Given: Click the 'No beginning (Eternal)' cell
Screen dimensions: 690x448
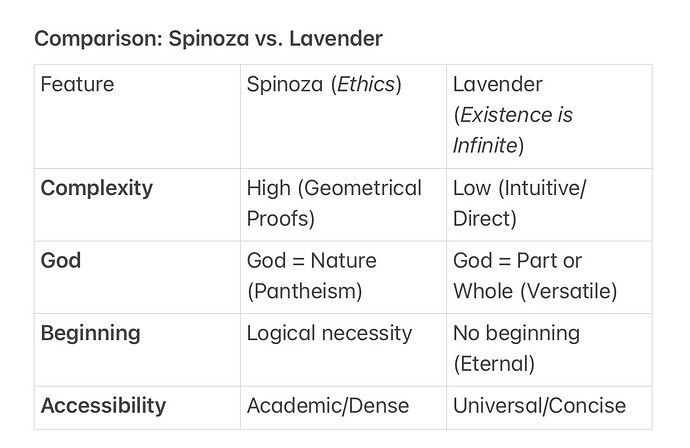Looking at the screenshot, I should click(x=516, y=347).
